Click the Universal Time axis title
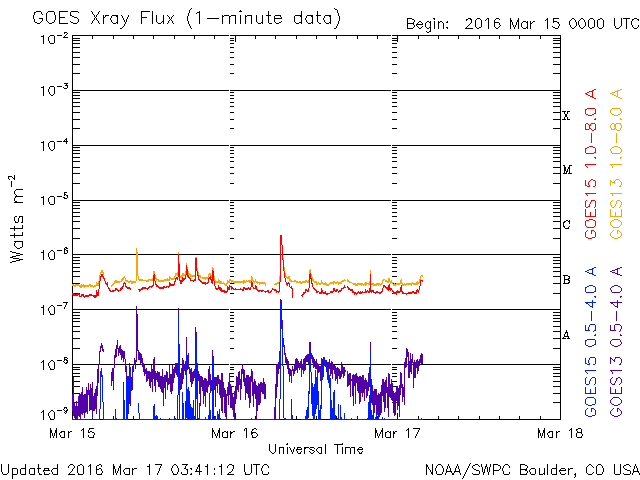The image size is (640, 480). click(x=316, y=449)
